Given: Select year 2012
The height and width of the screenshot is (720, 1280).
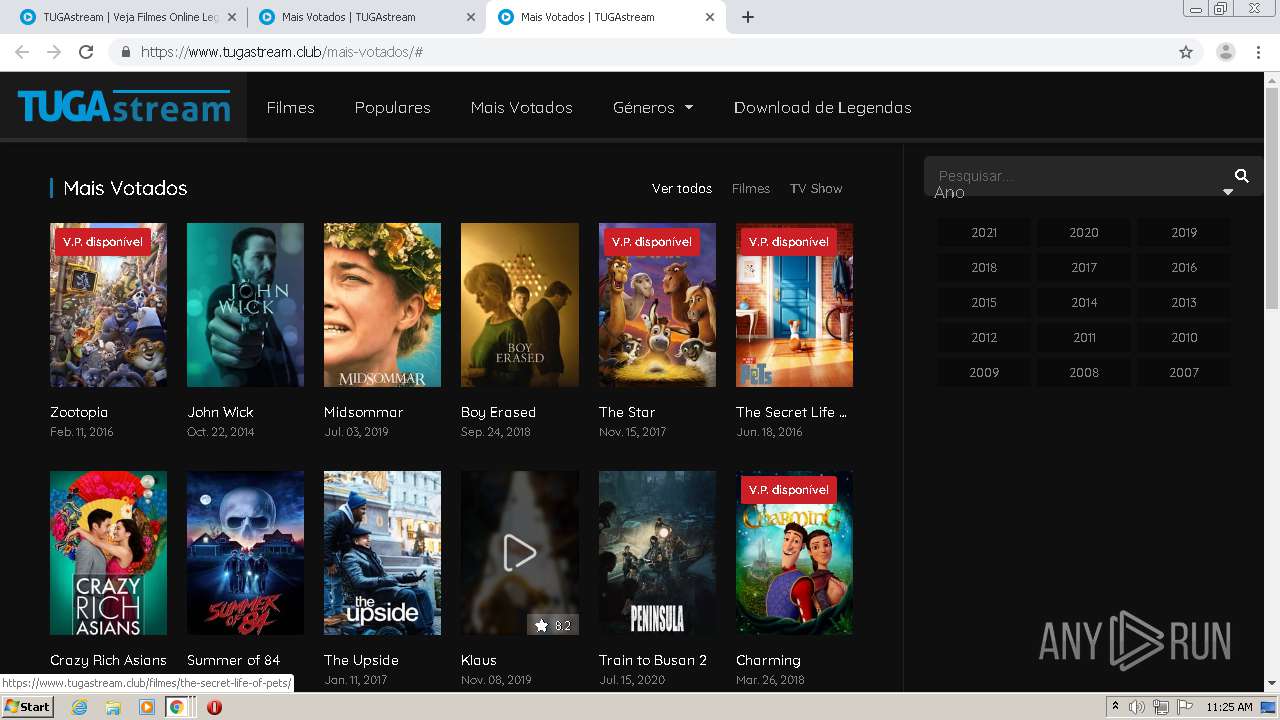Looking at the screenshot, I should 984,337.
